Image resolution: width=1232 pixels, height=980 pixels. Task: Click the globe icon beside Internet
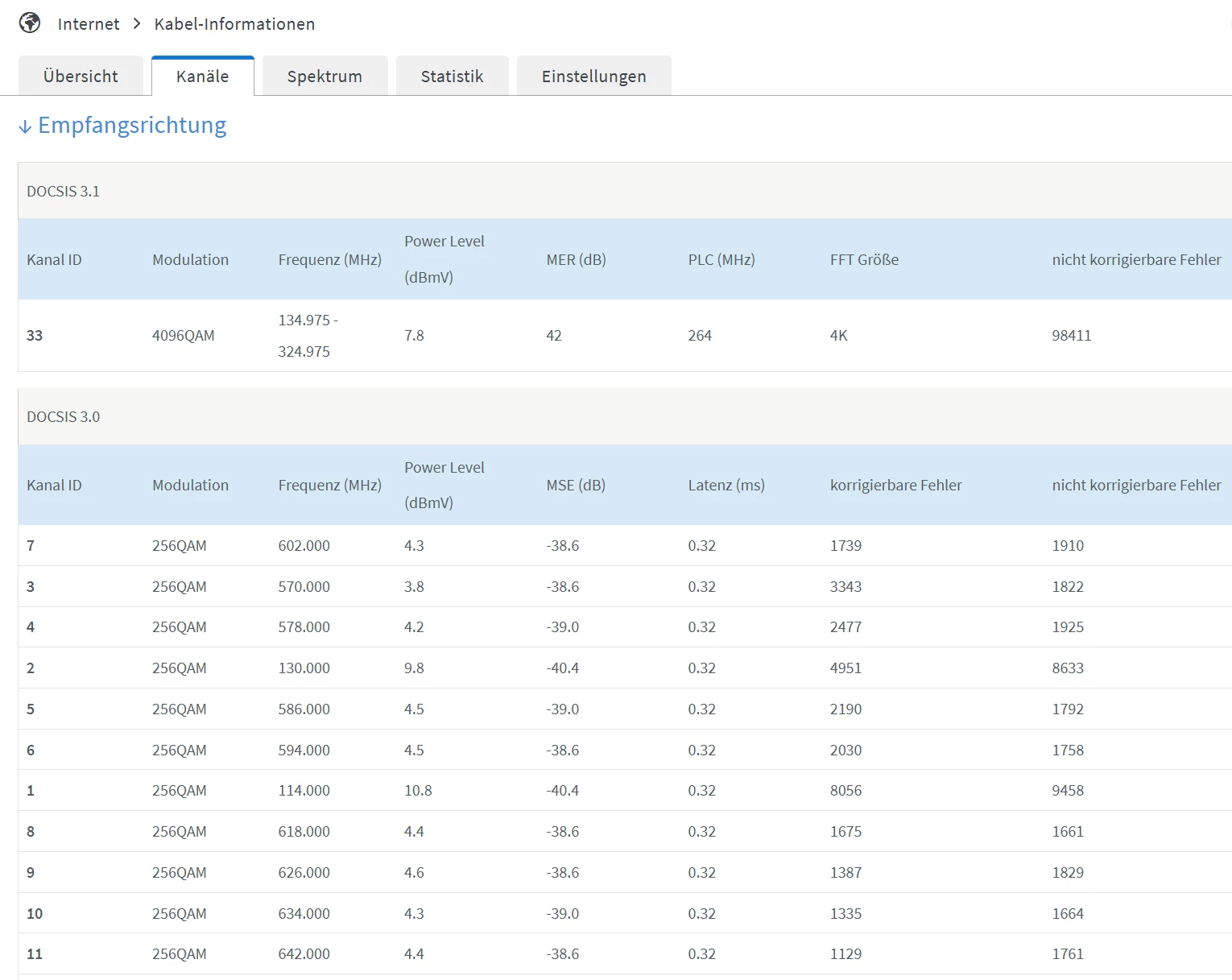tap(30, 23)
